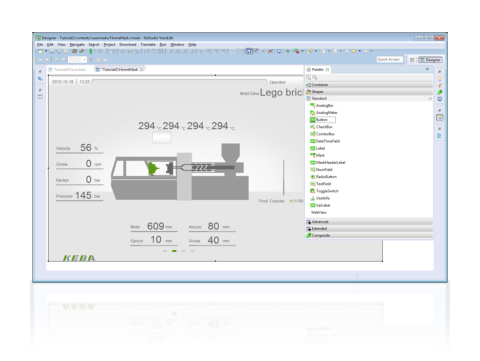This screenshot has width=480, height=361.
Task: Click the green page indicator dot
Action: (174, 251)
